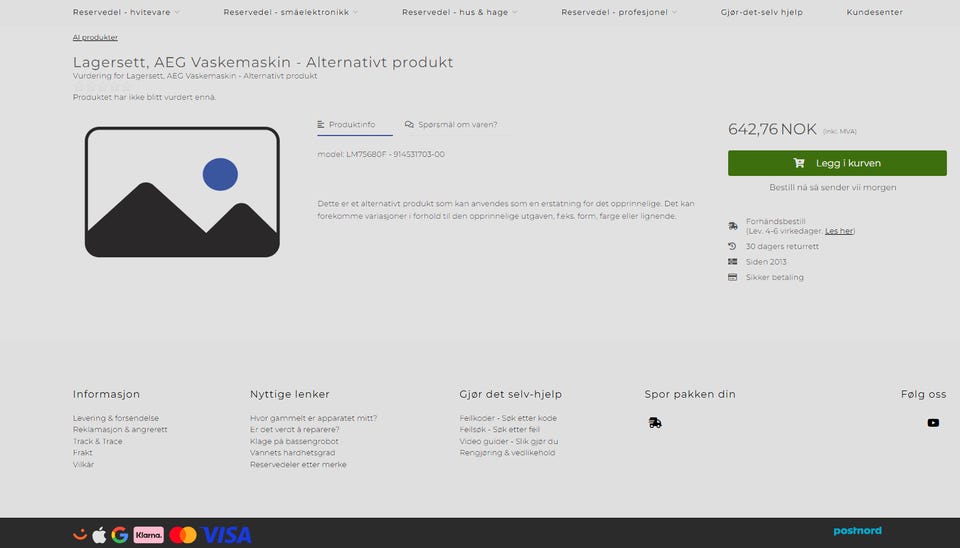The image size is (960, 548).
Task: Expand the småelektronikk chevron arrow
Action: (x=356, y=12)
